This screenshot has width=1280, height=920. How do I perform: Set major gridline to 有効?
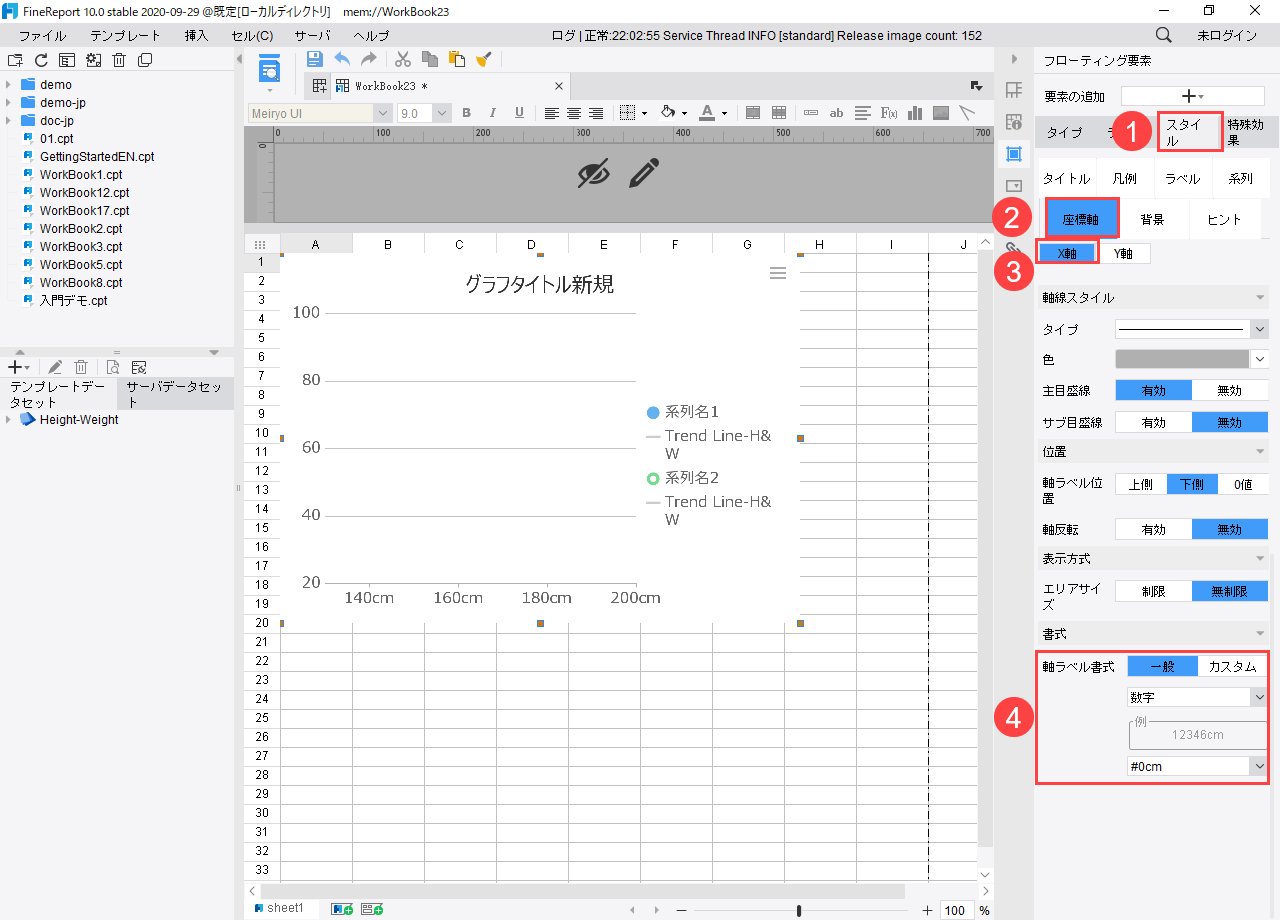pos(1153,391)
